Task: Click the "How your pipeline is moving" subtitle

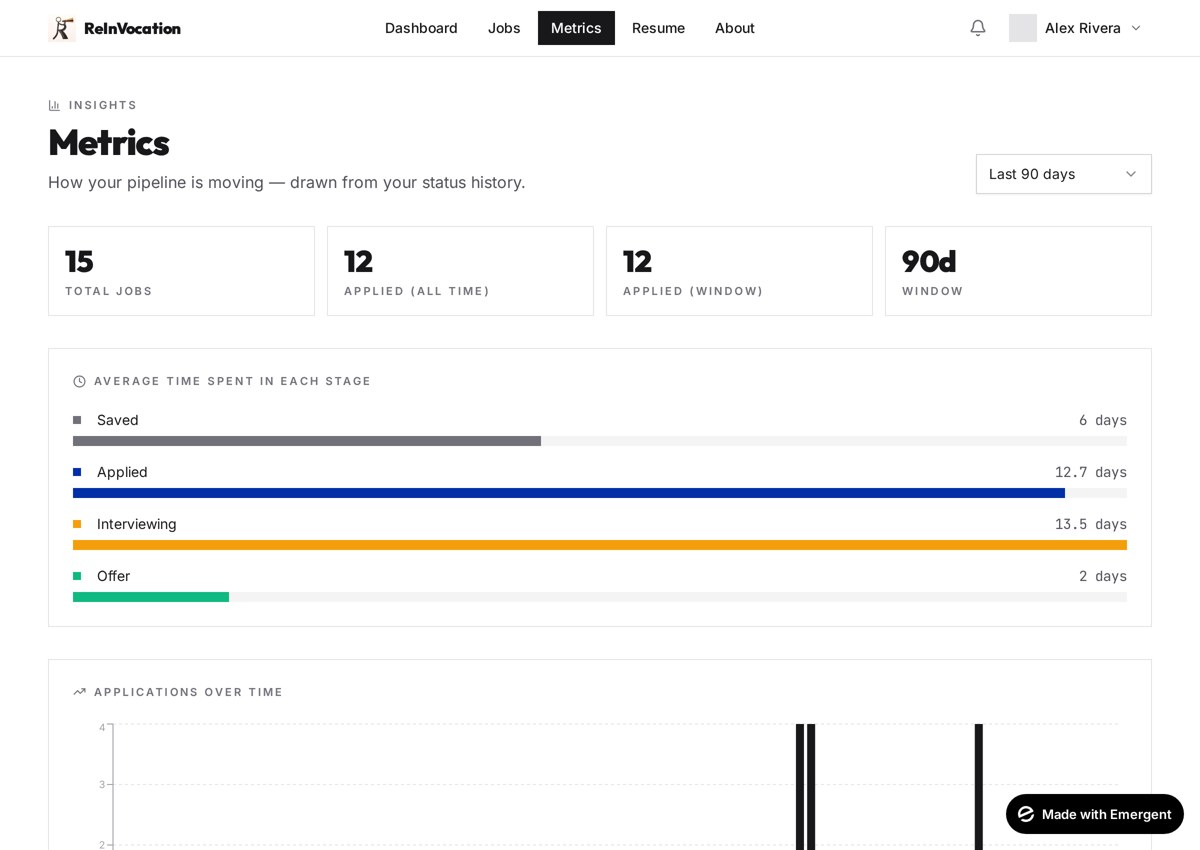Action: pos(287,182)
